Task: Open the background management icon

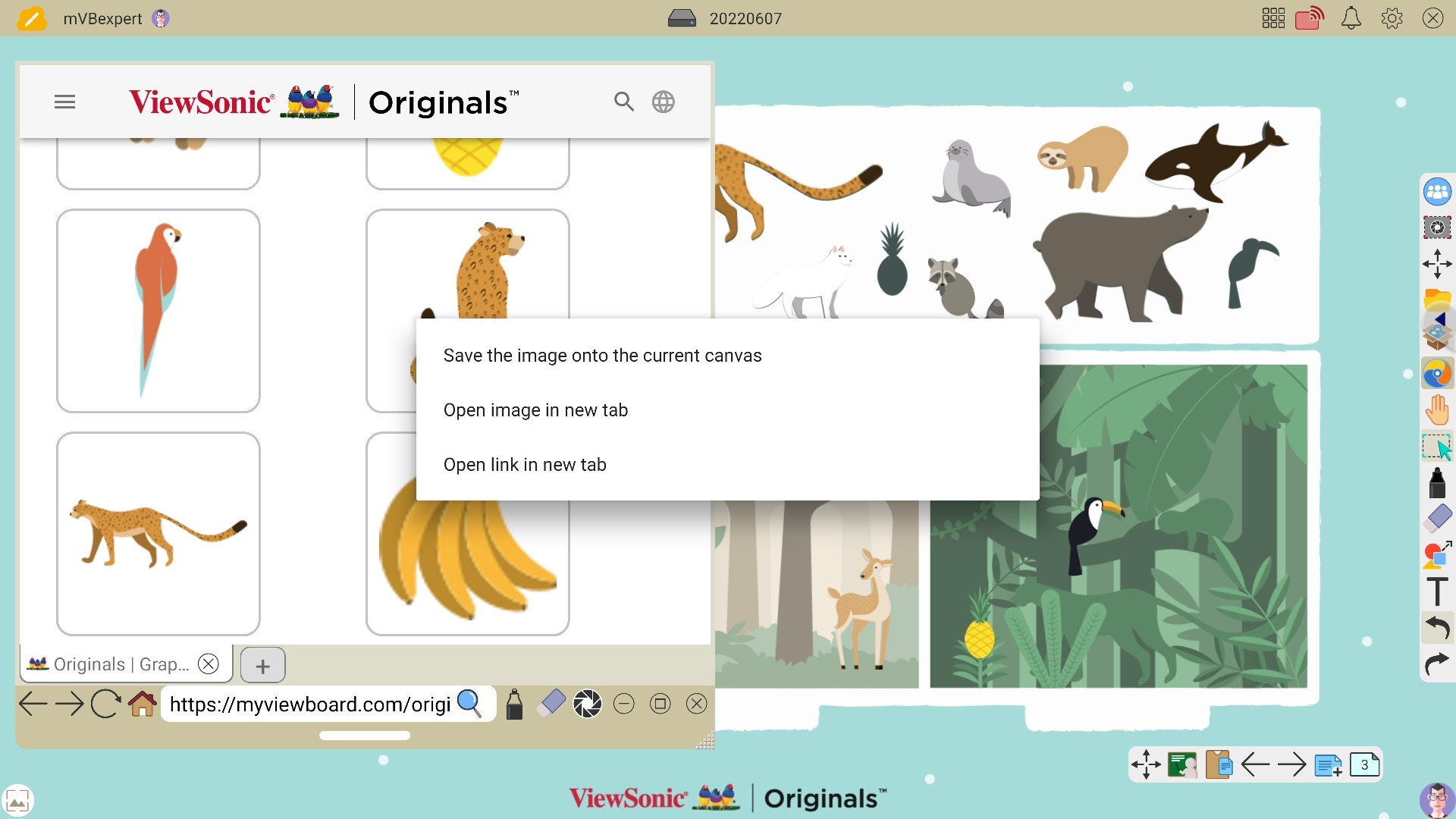Action: [x=1182, y=764]
